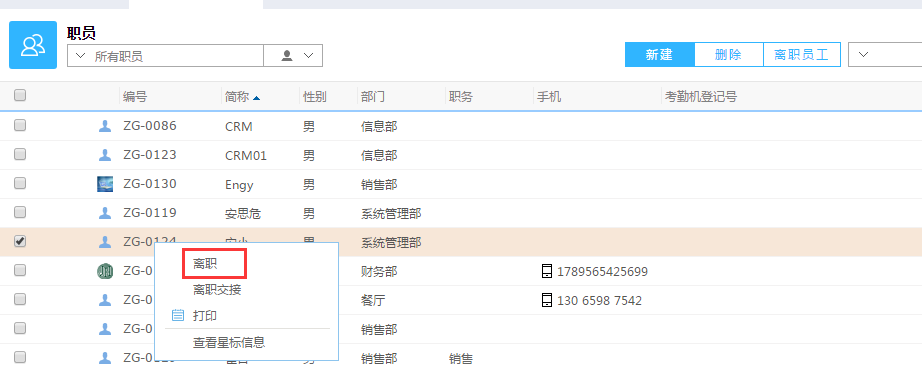Image resolution: width=922 pixels, height=368 pixels.
Task: Click the avatar thumbnail for ZG-0130
Action: 105,184
